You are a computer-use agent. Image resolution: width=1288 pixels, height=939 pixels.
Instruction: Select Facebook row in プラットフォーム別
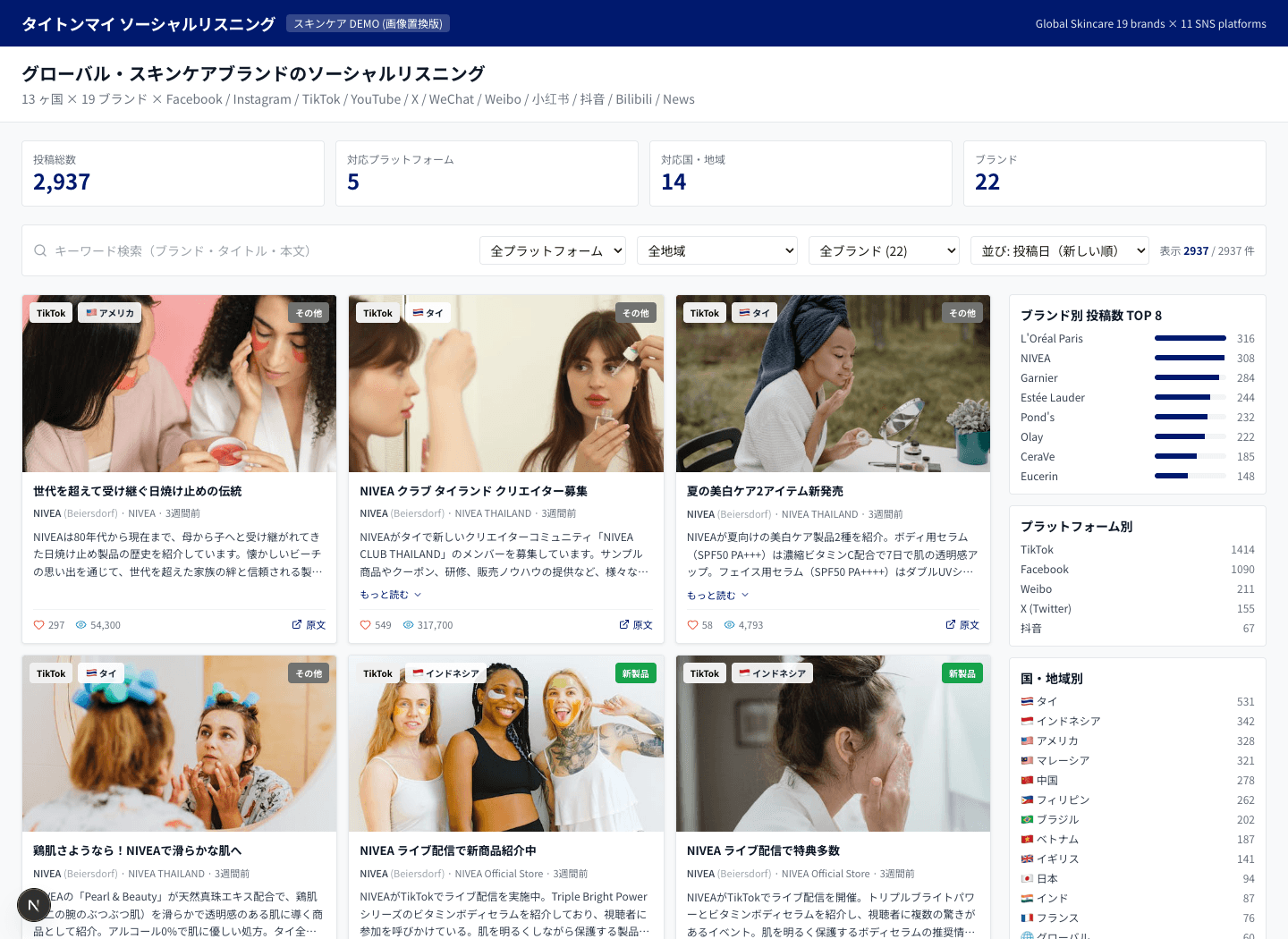(x=1138, y=570)
